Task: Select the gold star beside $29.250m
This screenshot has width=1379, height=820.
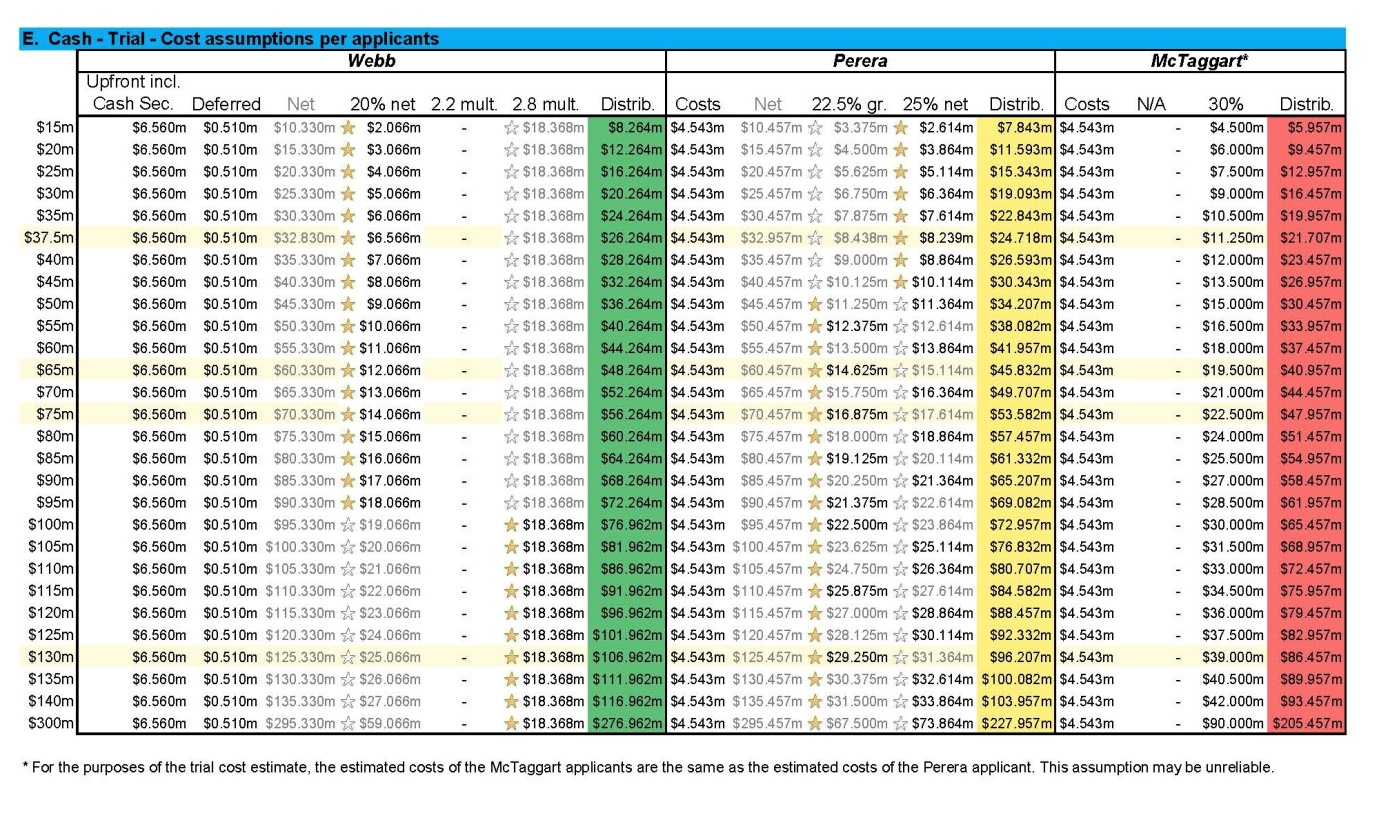Action: coord(814,657)
